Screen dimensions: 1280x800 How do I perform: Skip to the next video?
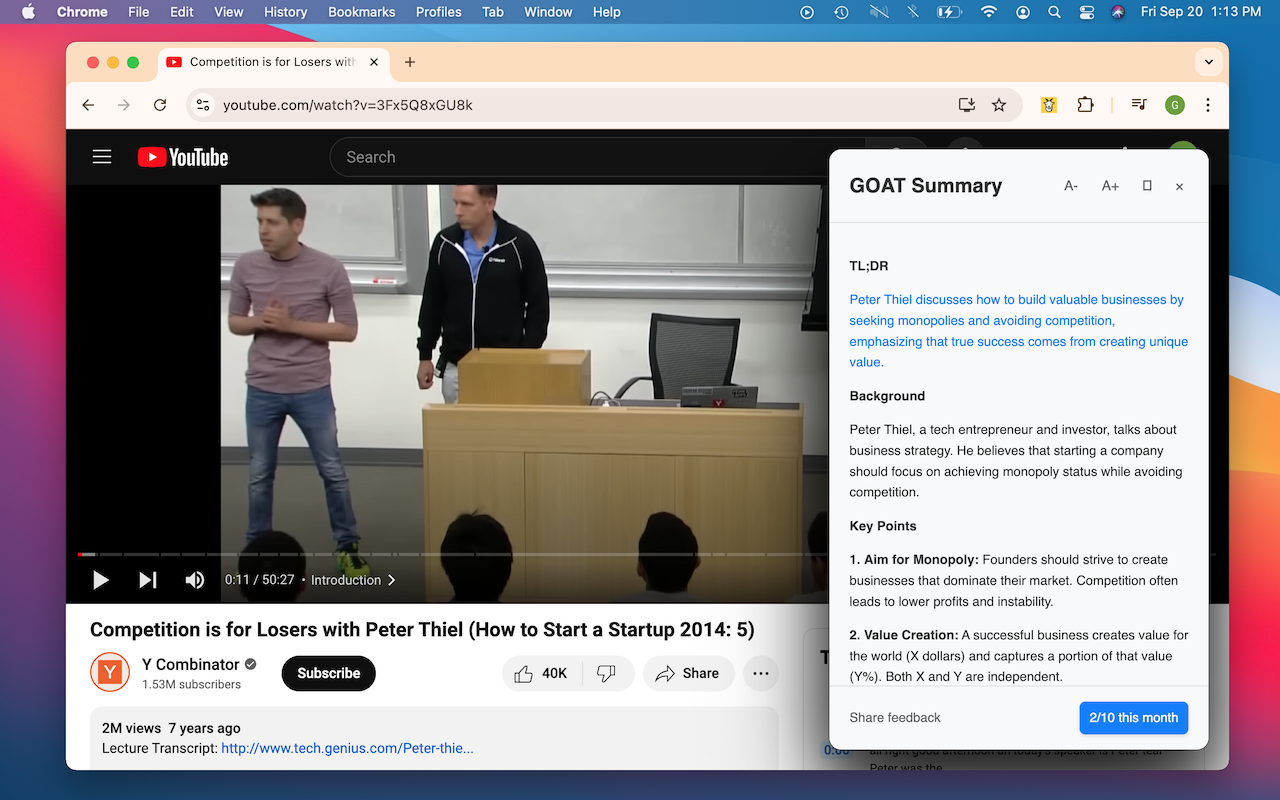click(148, 580)
